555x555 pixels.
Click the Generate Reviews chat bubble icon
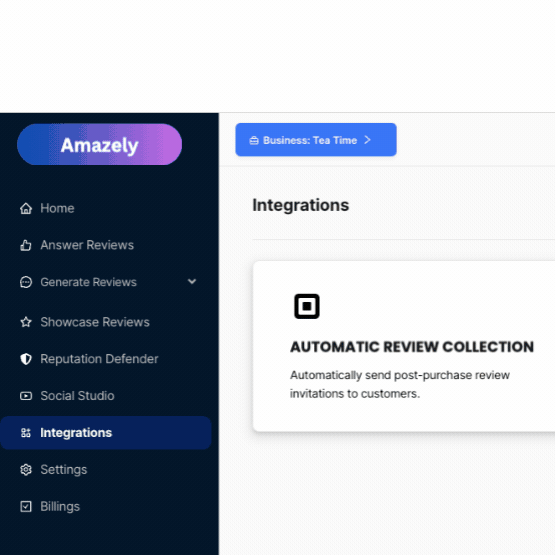coord(26,282)
